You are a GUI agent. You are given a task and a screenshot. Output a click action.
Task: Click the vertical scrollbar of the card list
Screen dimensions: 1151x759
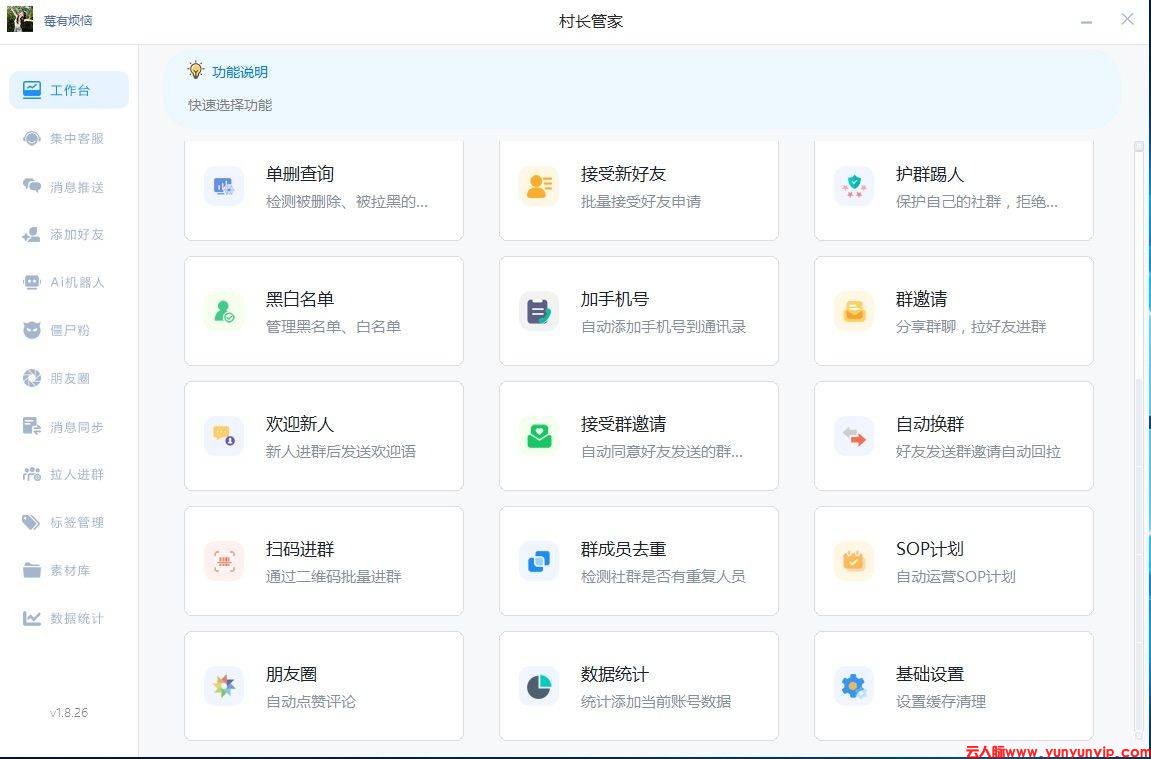[1139, 440]
